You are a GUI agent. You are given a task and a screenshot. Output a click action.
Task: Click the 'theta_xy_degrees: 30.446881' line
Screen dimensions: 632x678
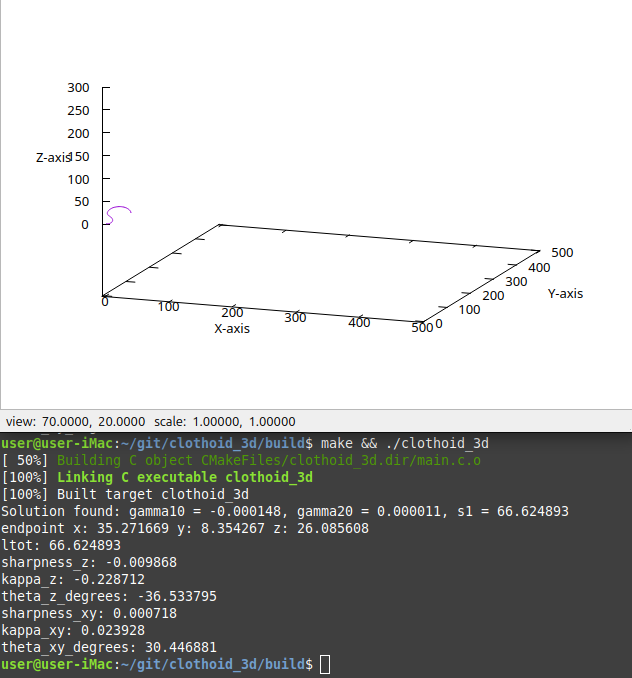109,647
